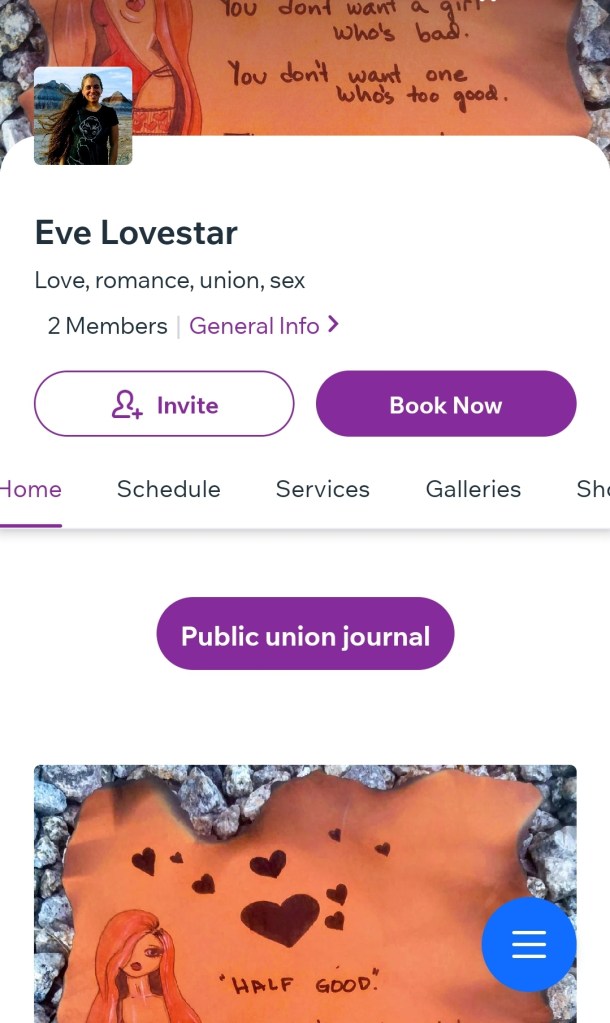Tap the Invite button label

point(187,405)
